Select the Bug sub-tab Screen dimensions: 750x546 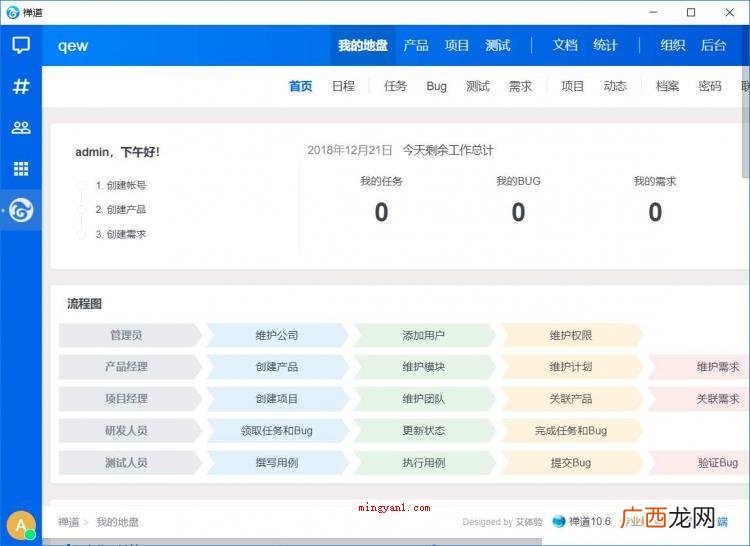pyautogui.click(x=436, y=87)
